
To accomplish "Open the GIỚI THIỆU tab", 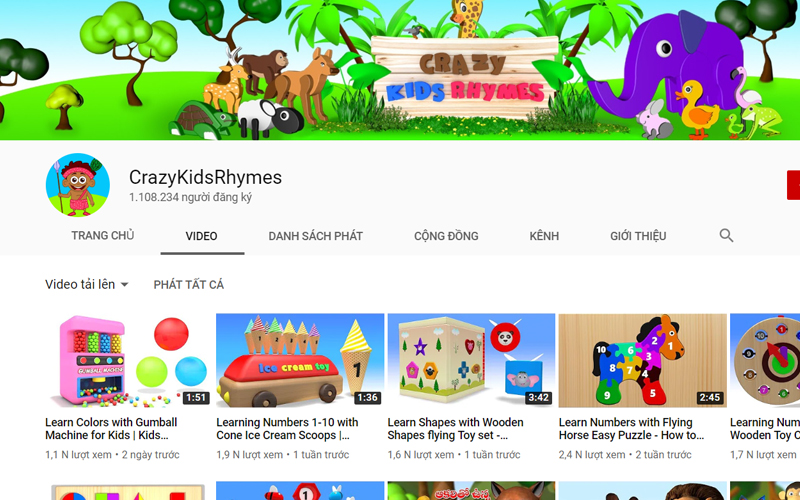I will [638, 236].
